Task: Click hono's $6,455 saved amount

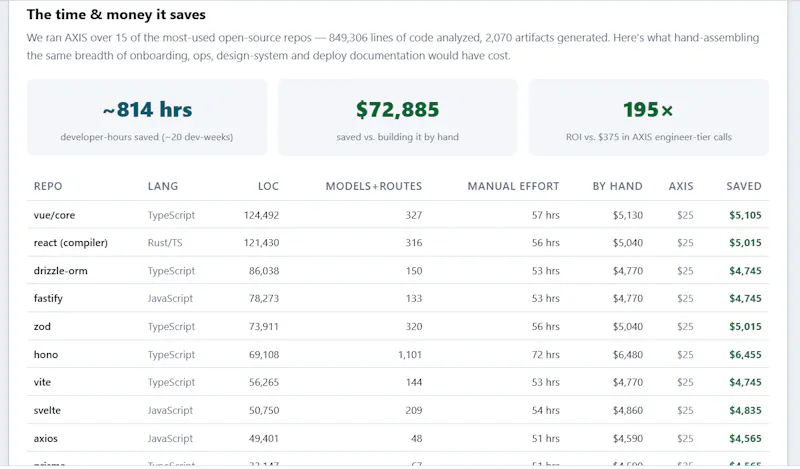Action: tap(745, 355)
